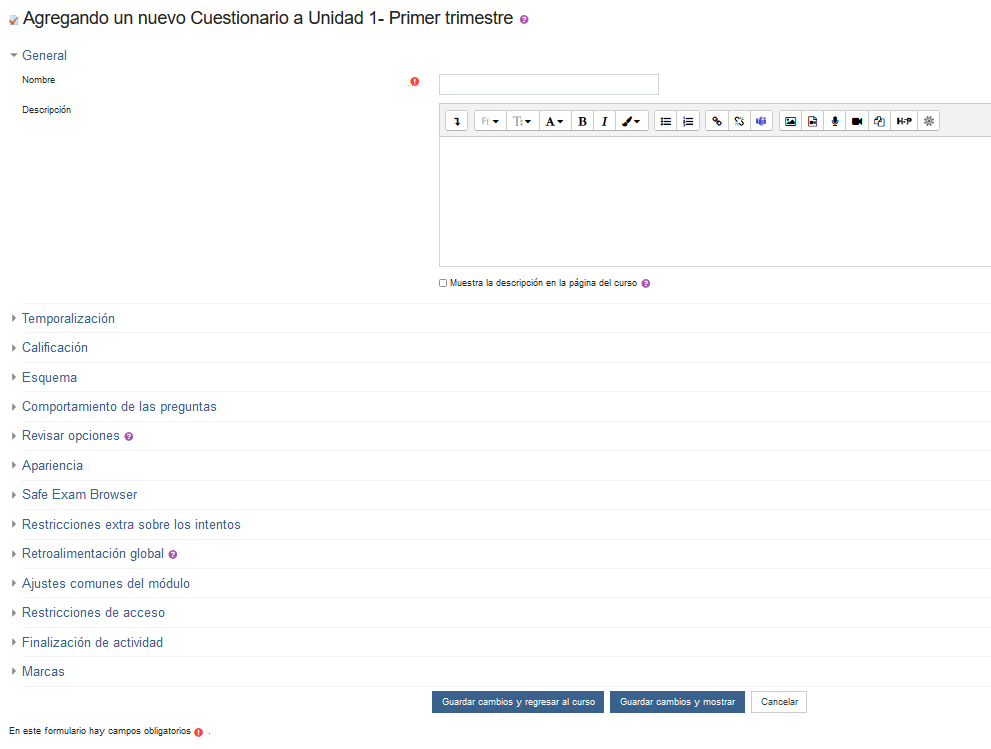Enable showing description on course page
Screen dimensions: 991x749
[x=443, y=283]
